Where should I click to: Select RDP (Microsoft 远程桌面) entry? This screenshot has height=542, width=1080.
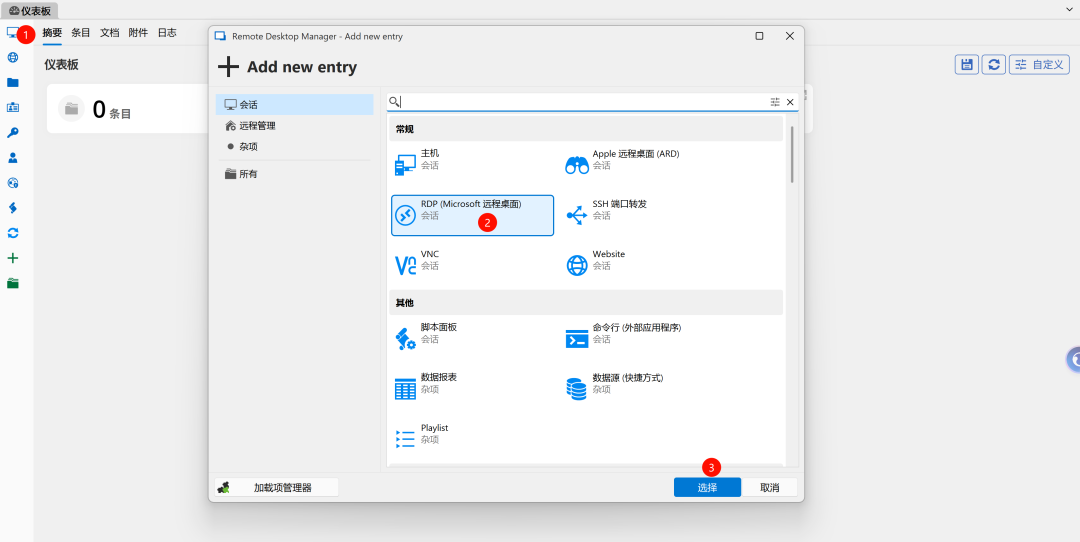[x=472, y=216]
